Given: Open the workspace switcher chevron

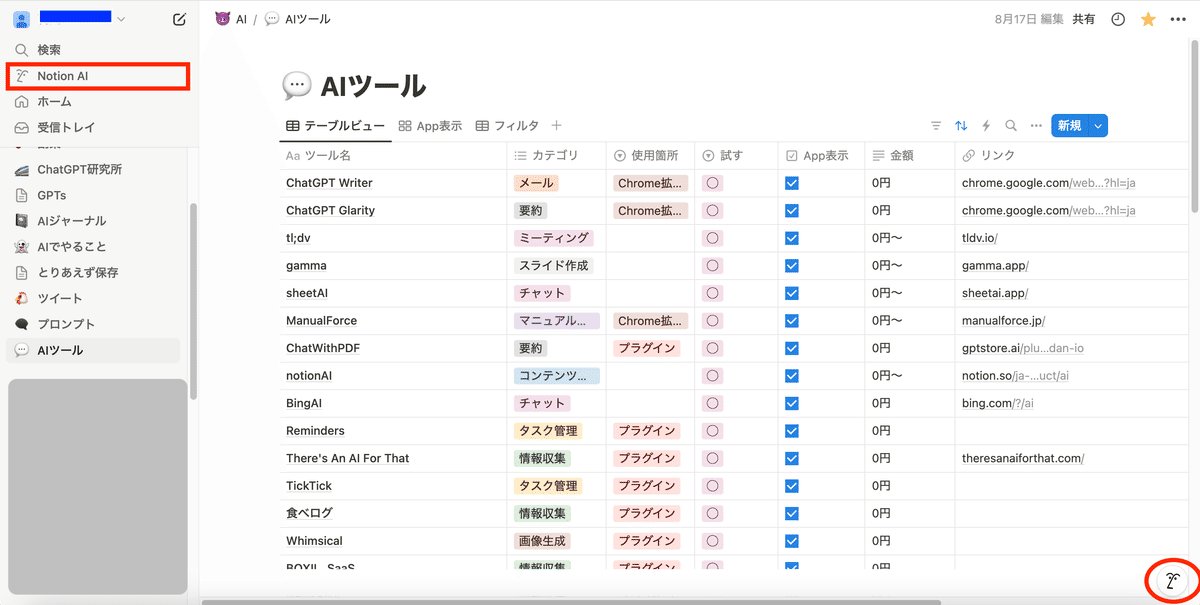Looking at the screenshot, I should 122,19.
